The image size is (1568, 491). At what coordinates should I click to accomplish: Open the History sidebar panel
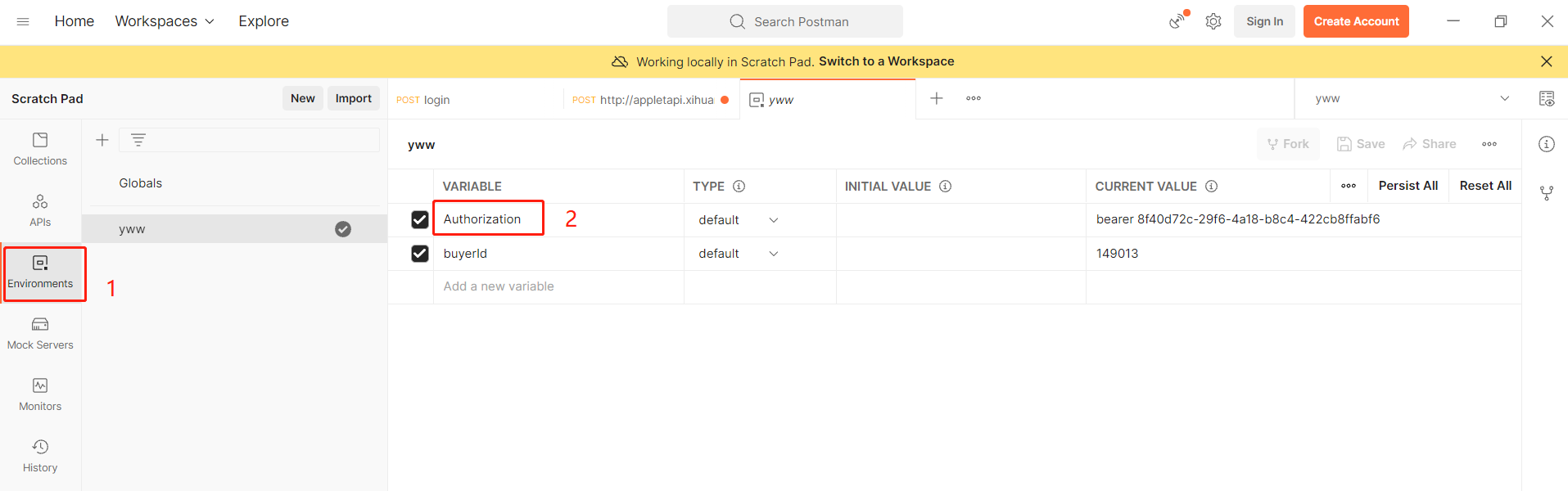(x=40, y=456)
